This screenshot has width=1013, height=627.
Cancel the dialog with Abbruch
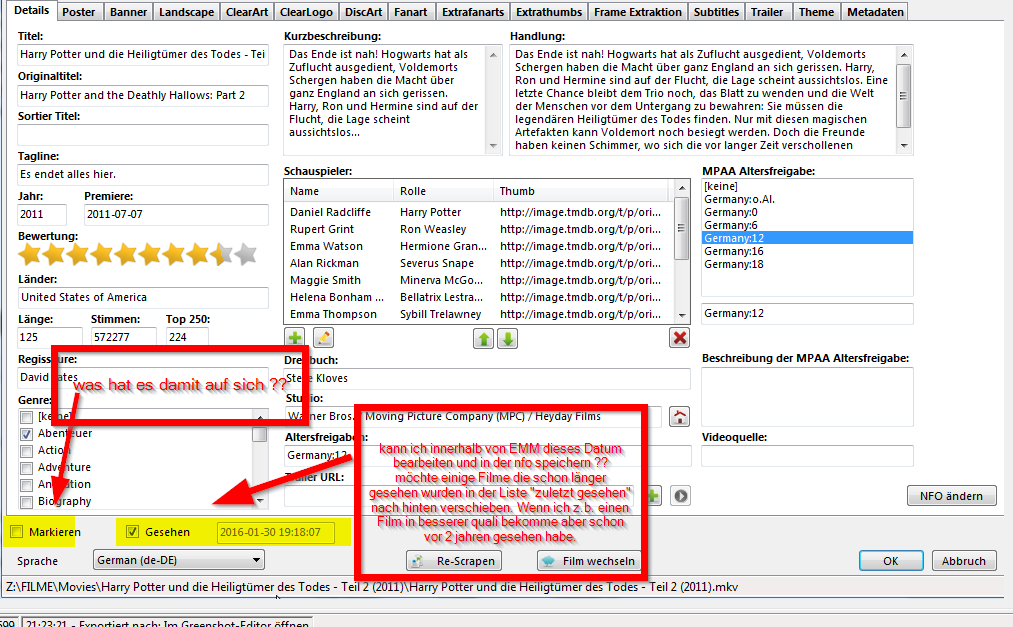click(963, 560)
